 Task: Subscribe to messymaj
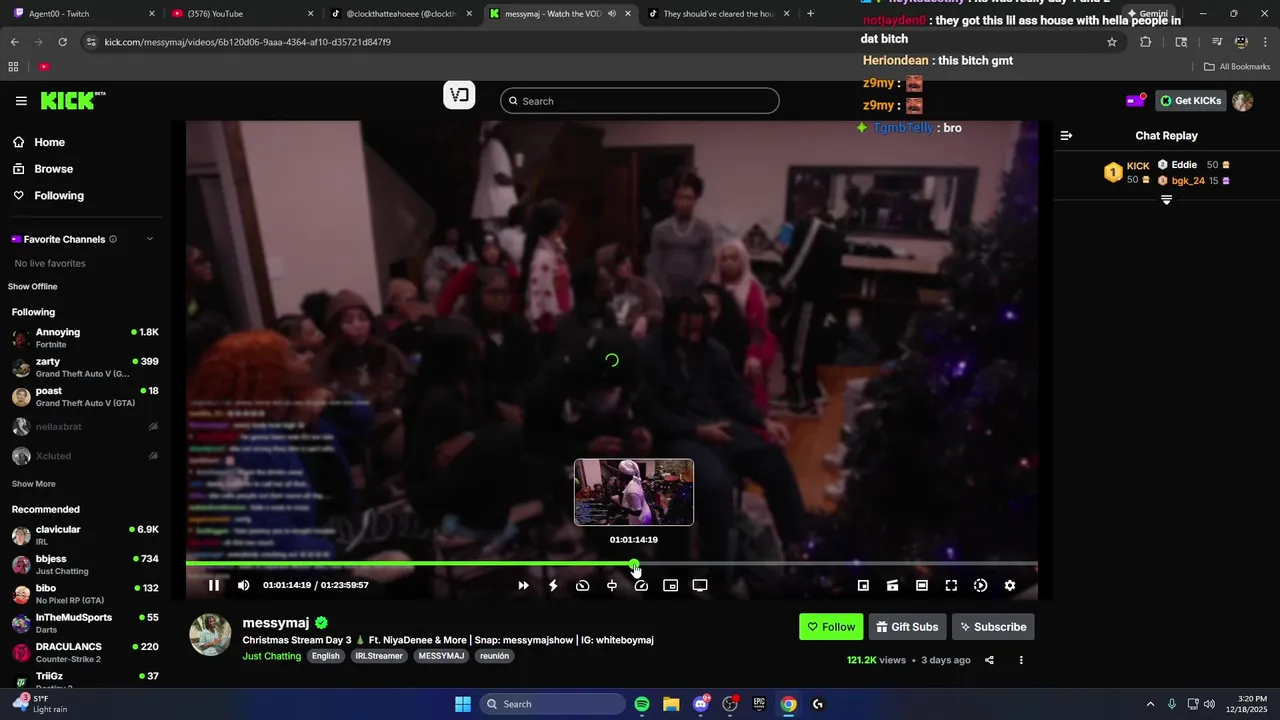point(993,627)
